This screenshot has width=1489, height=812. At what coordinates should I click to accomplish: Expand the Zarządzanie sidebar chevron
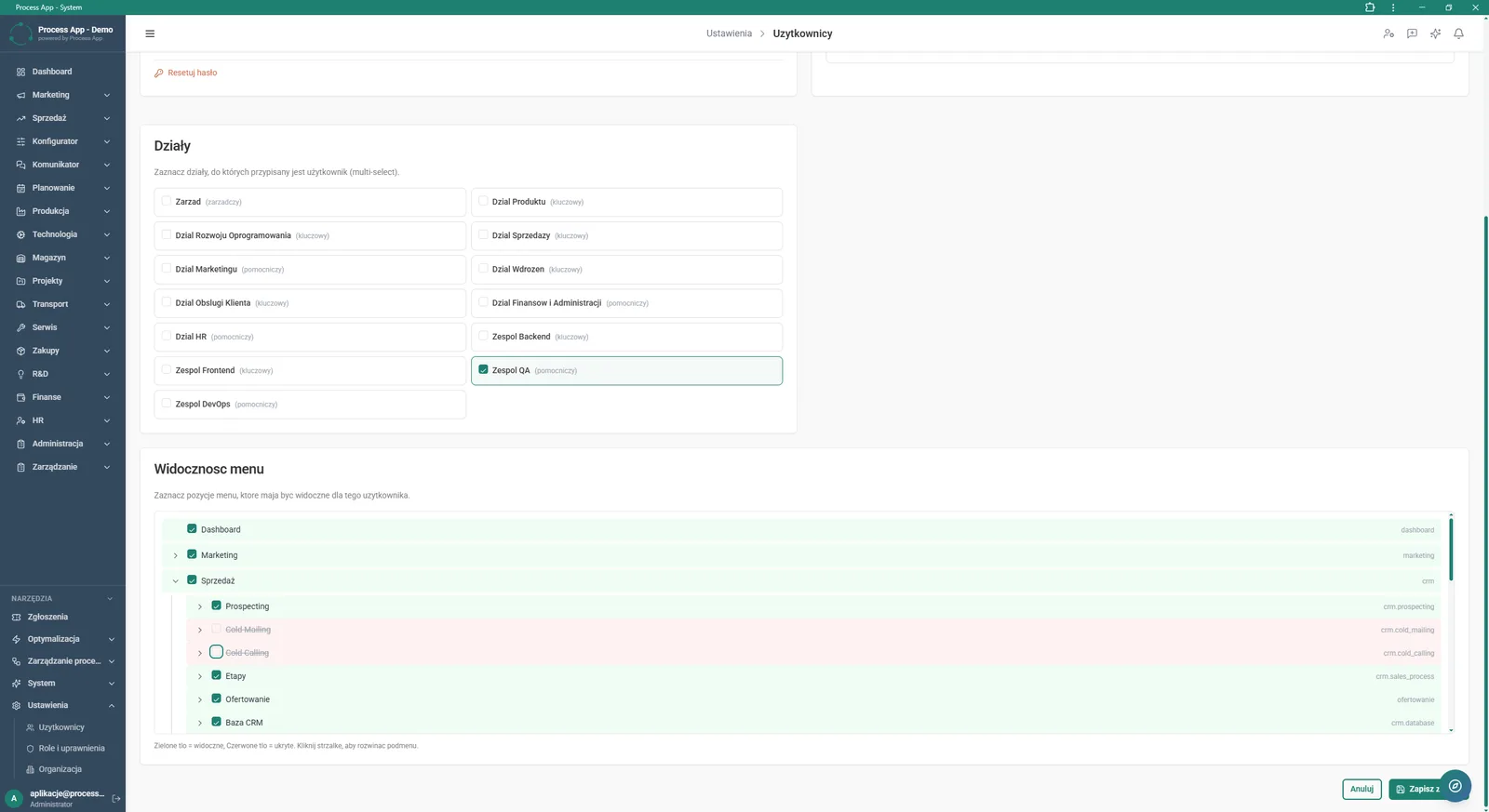(107, 467)
